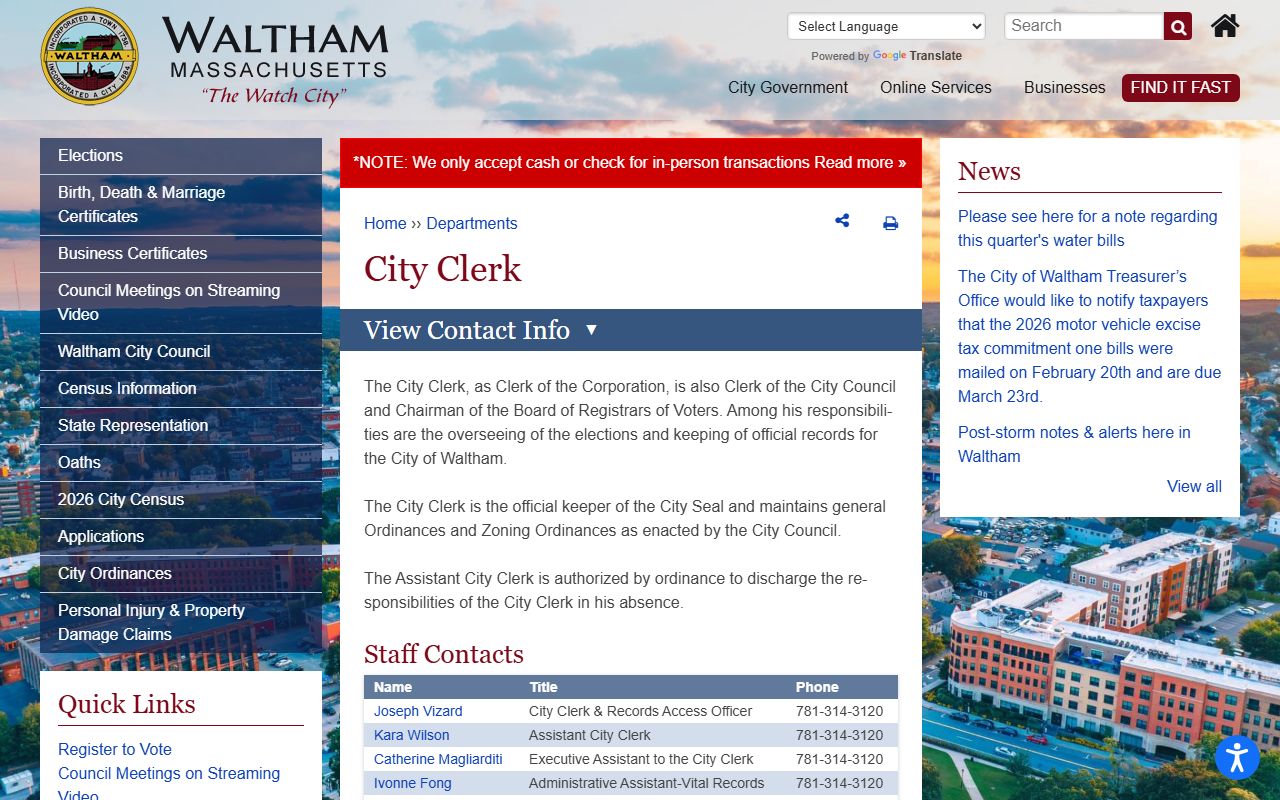Go to homepage via house icon
Image resolution: width=1280 pixels, height=800 pixels.
[x=1225, y=26]
